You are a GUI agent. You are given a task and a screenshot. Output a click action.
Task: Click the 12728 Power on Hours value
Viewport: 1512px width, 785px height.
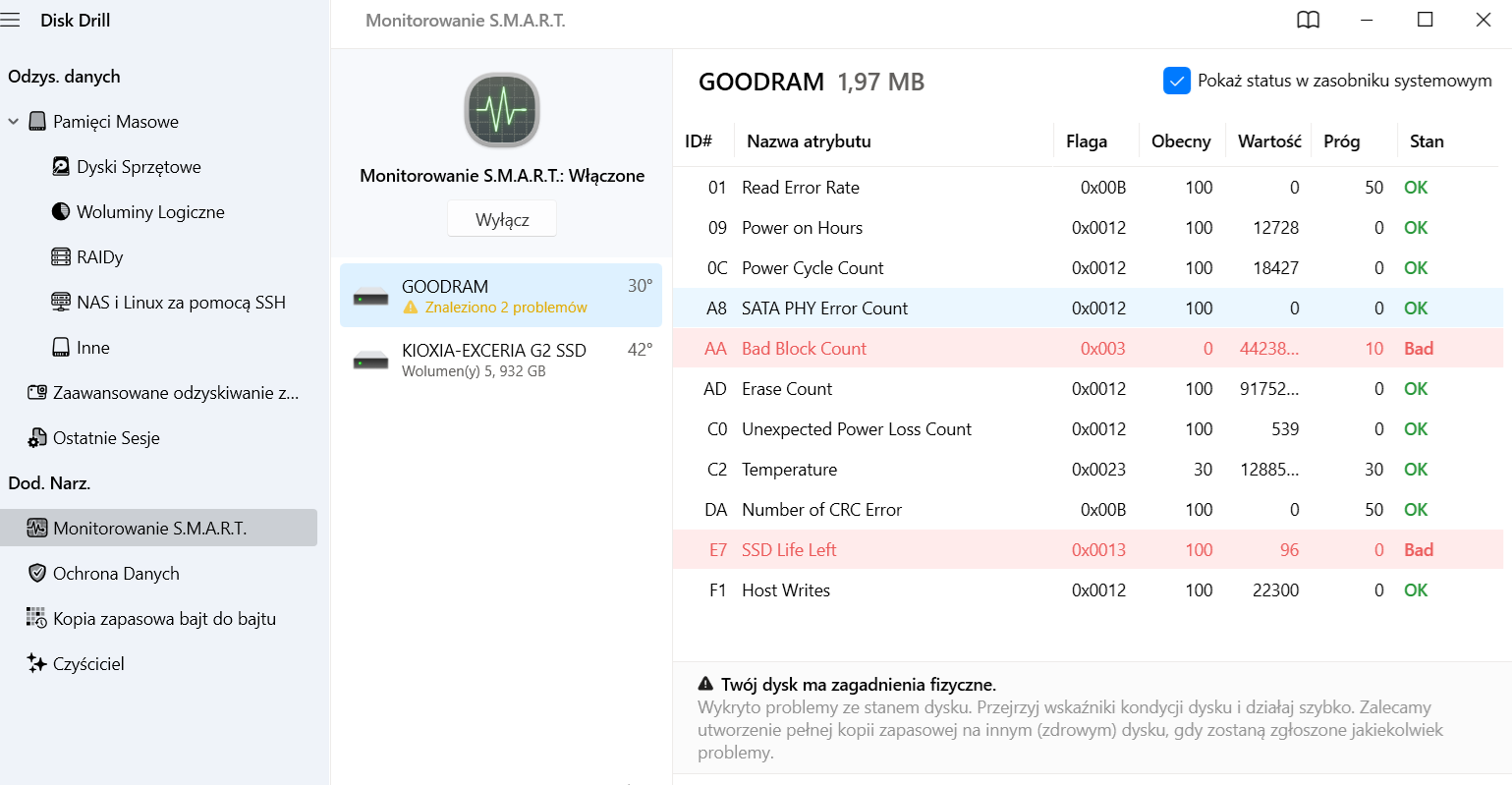click(1276, 228)
